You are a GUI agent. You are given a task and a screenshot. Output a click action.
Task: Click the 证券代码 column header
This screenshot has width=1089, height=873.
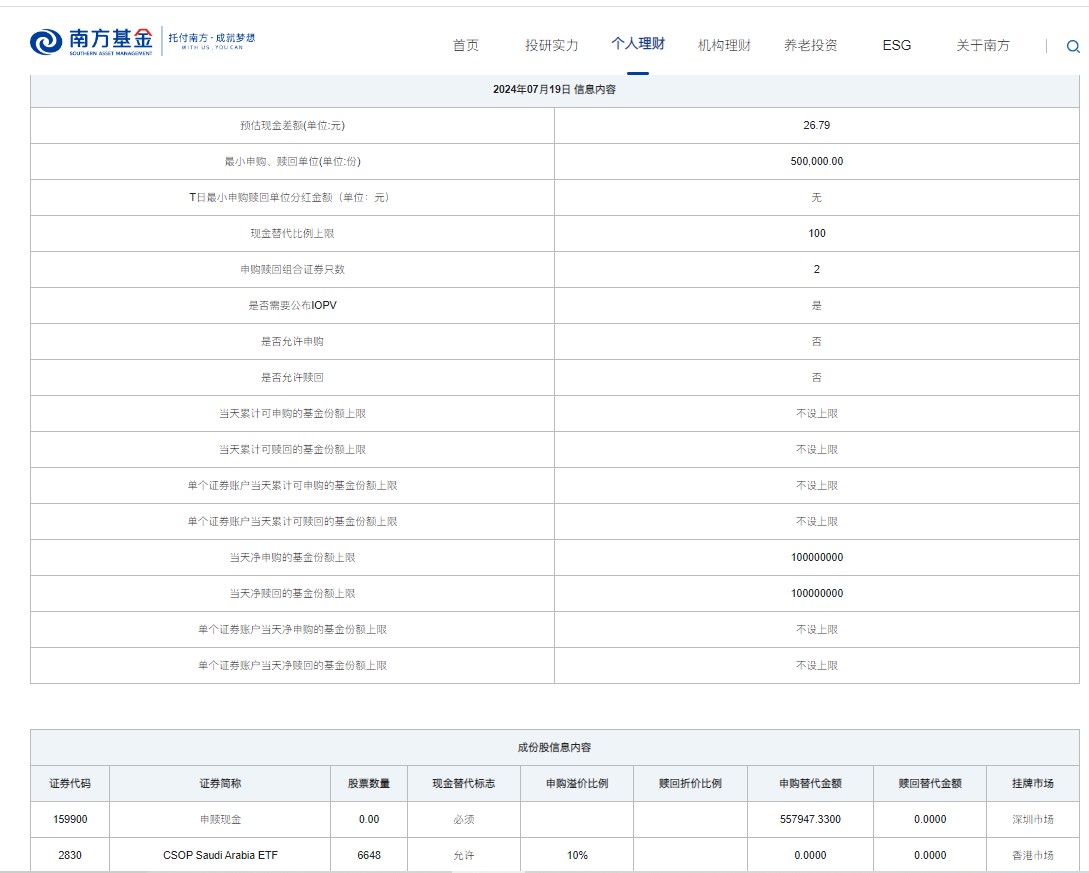coord(70,784)
